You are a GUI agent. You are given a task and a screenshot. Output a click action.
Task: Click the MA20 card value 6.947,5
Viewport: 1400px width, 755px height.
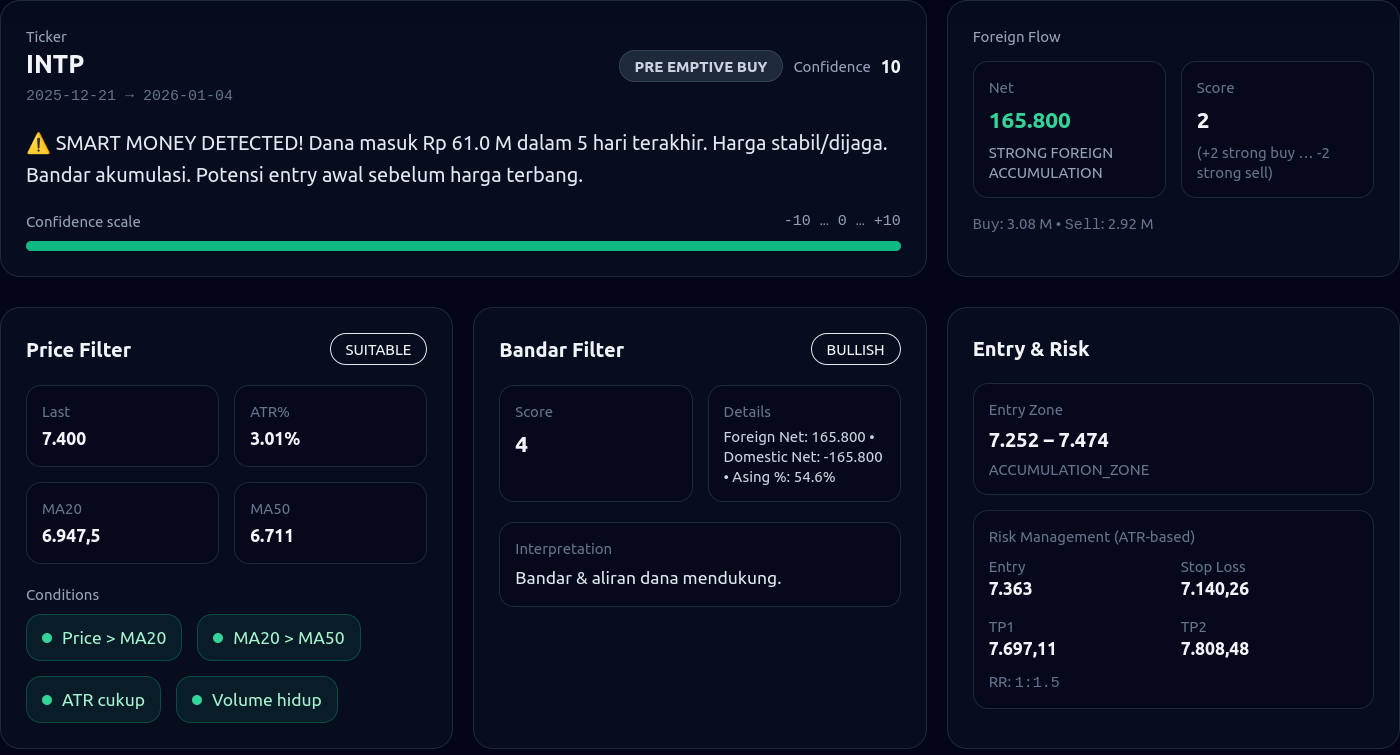[x=71, y=536]
